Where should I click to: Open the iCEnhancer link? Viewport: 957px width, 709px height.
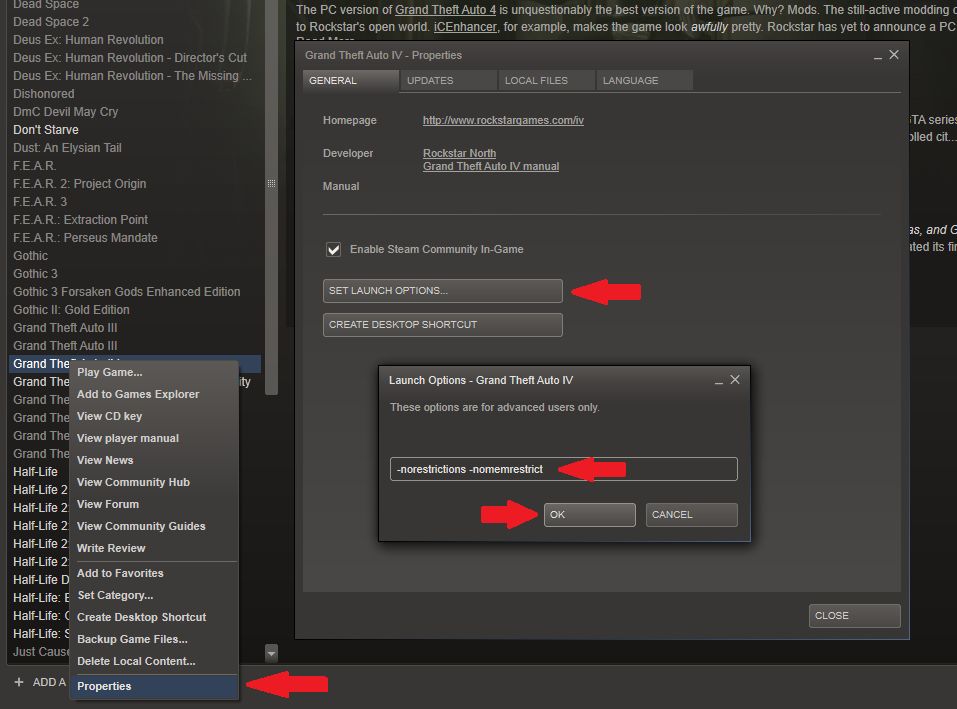coord(465,27)
